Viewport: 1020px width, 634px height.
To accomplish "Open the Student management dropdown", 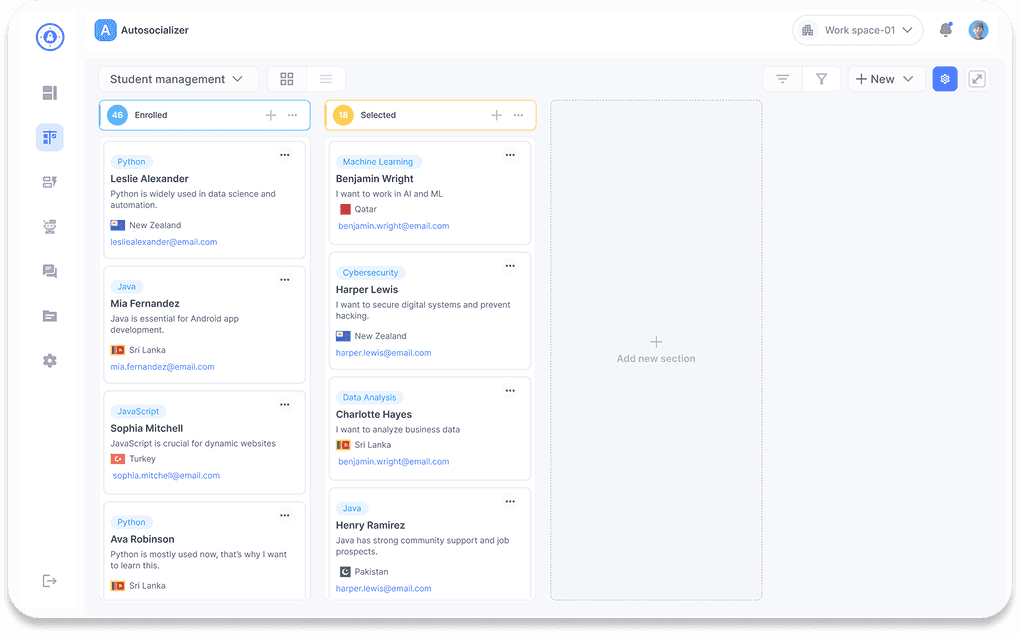I will point(177,79).
